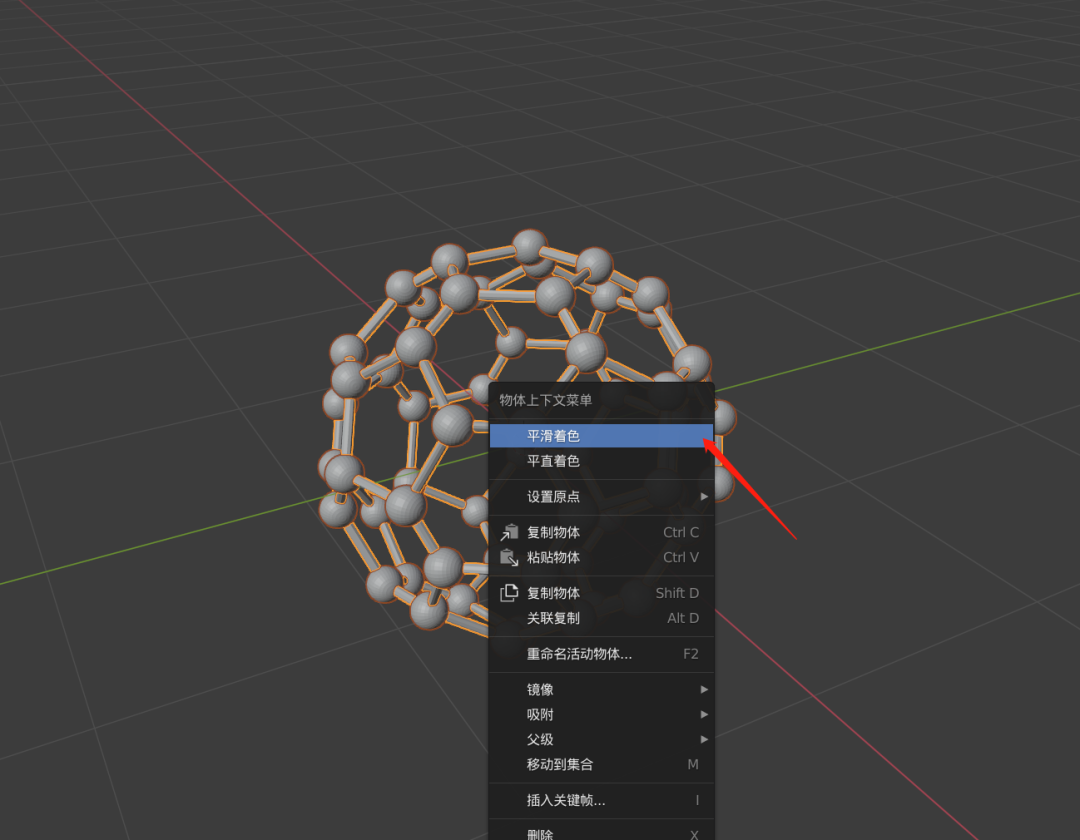This screenshot has width=1080, height=840.
Task: Expand arrow next to 吸附
Action: tap(704, 714)
